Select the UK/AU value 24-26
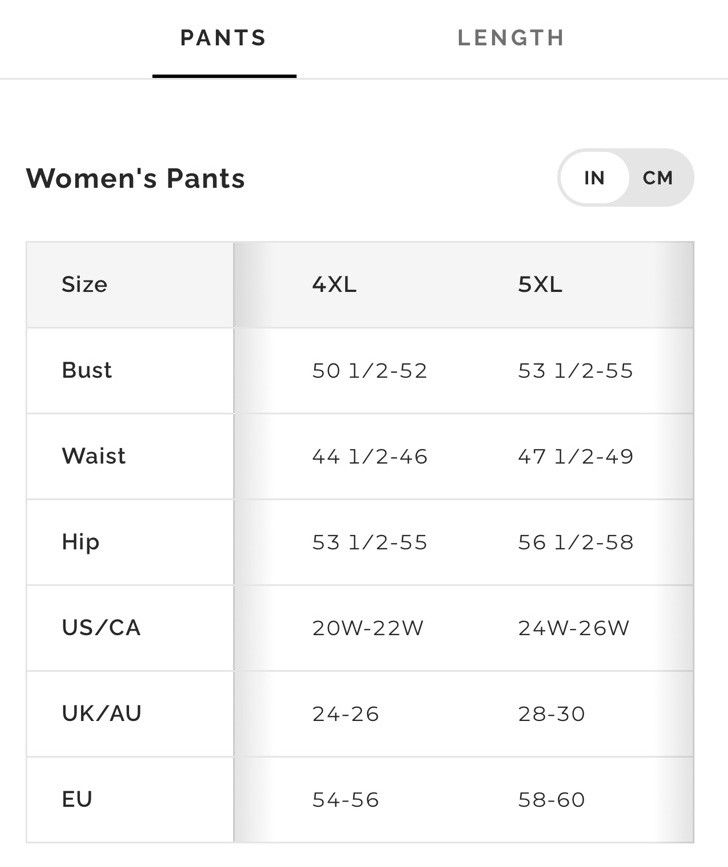The height and width of the screenshot is (867, 728). click(345, 714)
